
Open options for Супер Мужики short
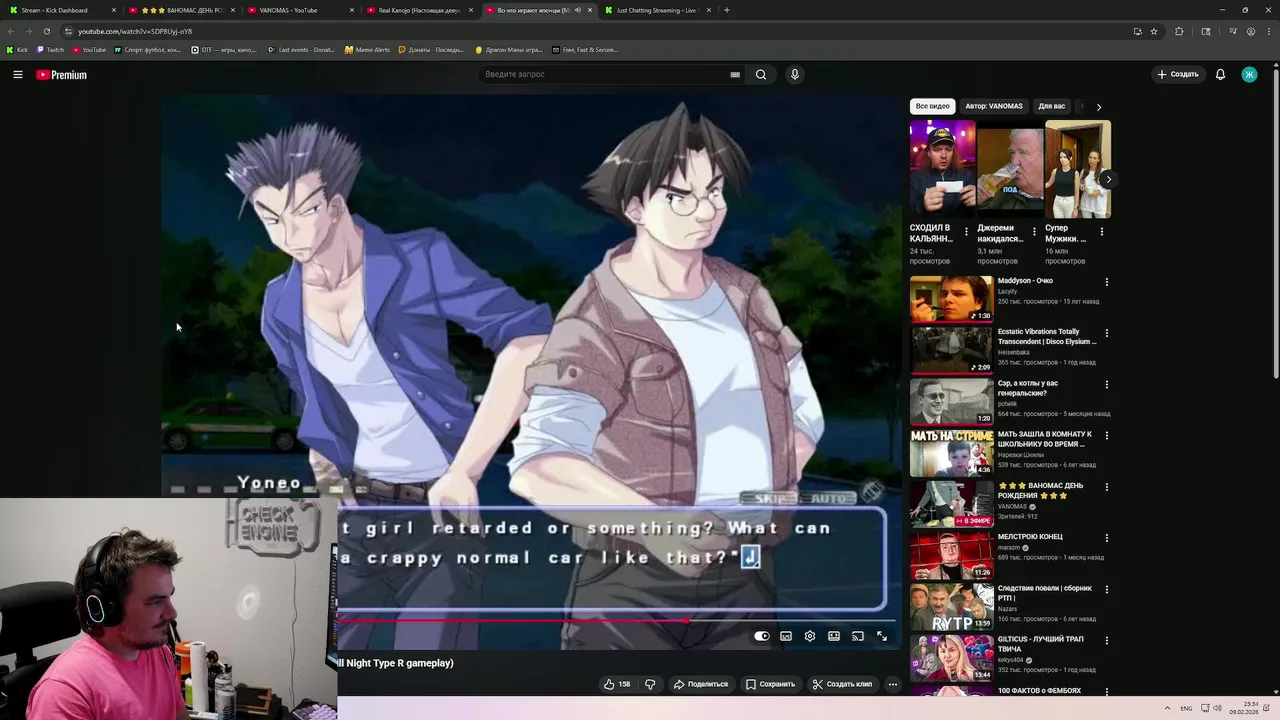pyautogui.click(x=1102, y=232)
